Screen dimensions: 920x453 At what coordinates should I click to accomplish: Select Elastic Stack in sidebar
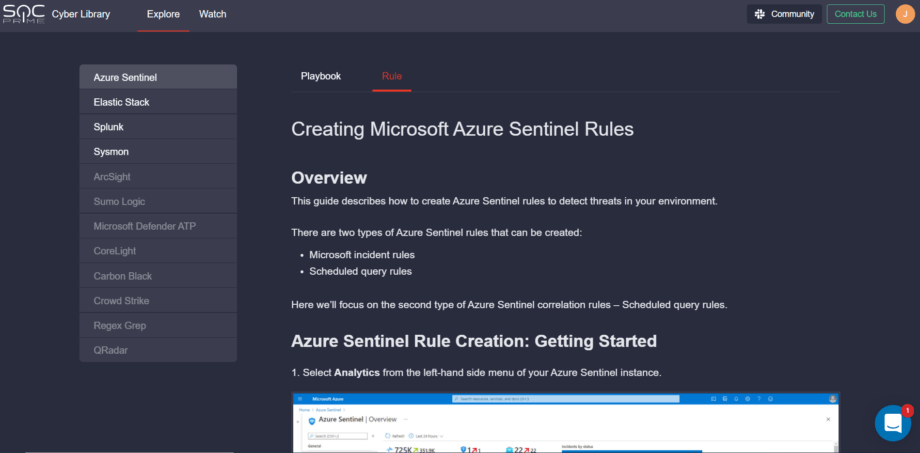(158, 102)
